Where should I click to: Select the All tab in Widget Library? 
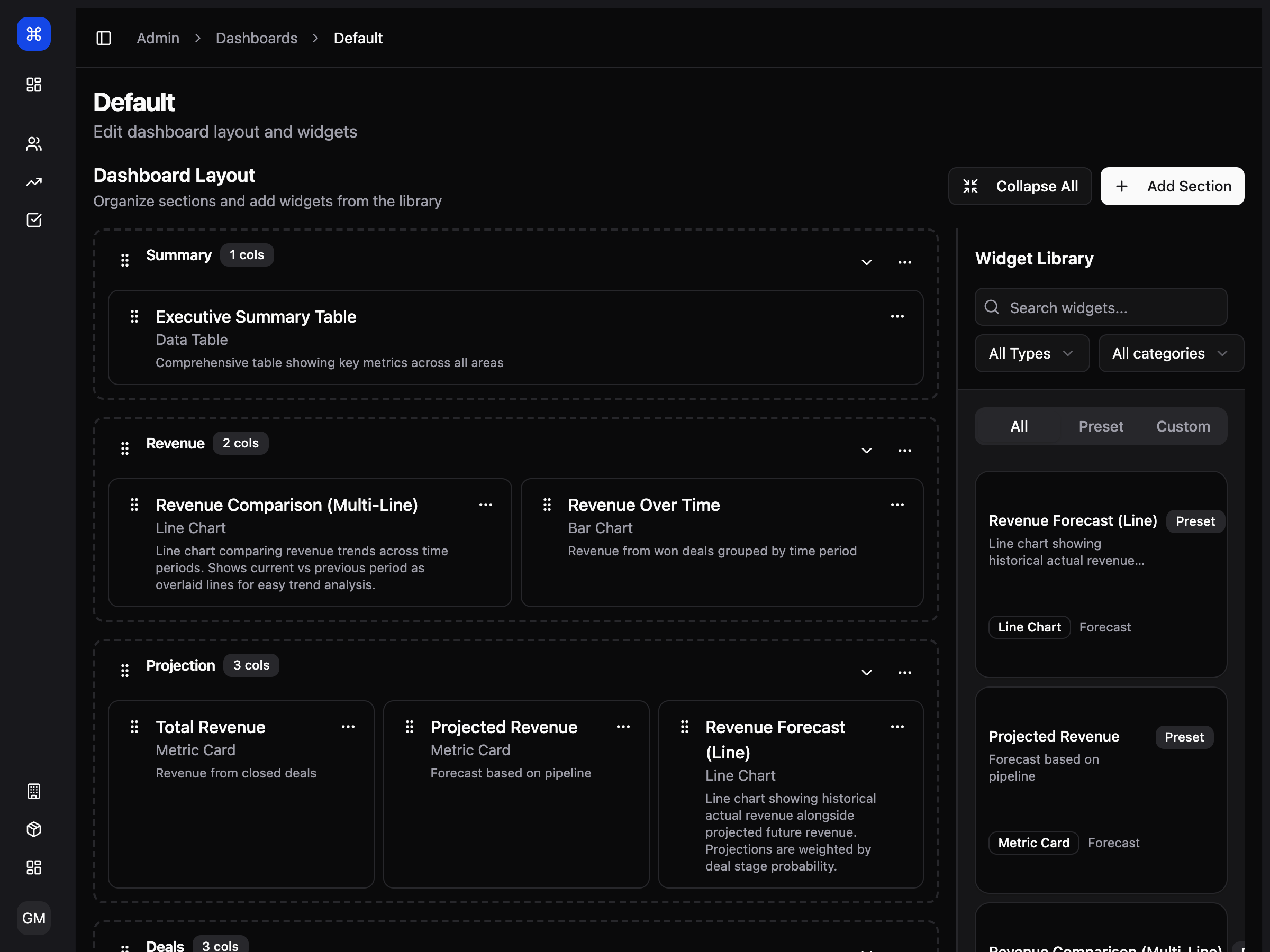click(1019, 426)
